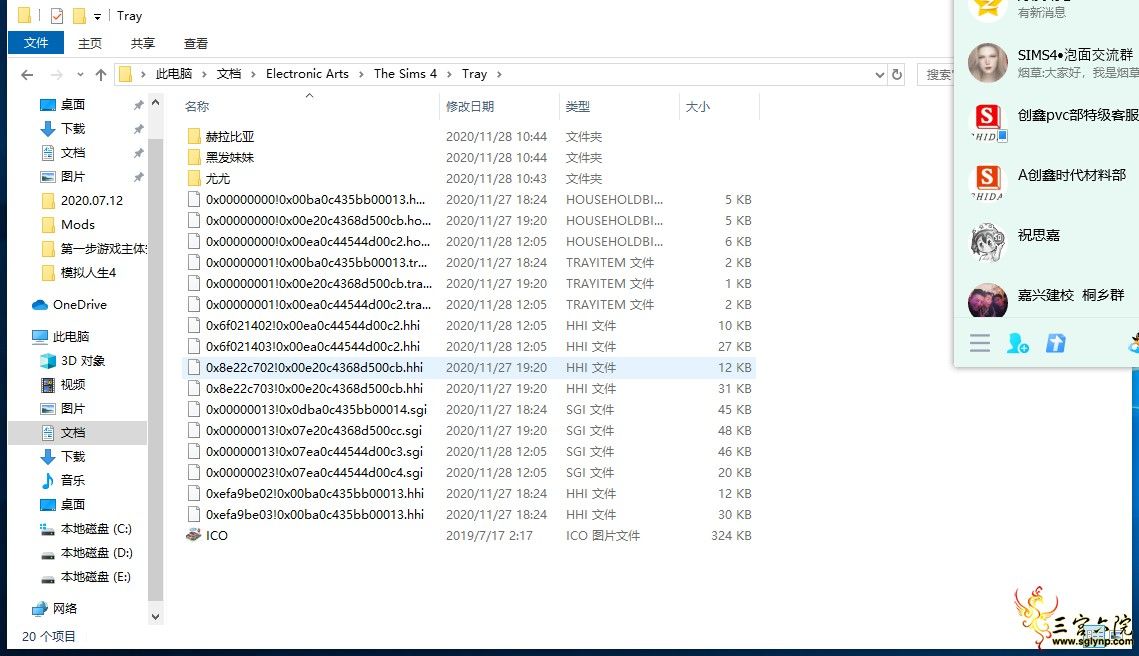Image resolution: width=1139 pixels, height=656 pixels.
Task: Sort files by 类型 column
Action: pos(577,107)
